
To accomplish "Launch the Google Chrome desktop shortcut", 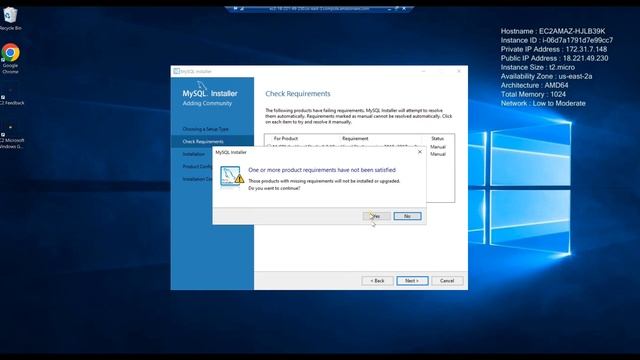I will 10,58.
